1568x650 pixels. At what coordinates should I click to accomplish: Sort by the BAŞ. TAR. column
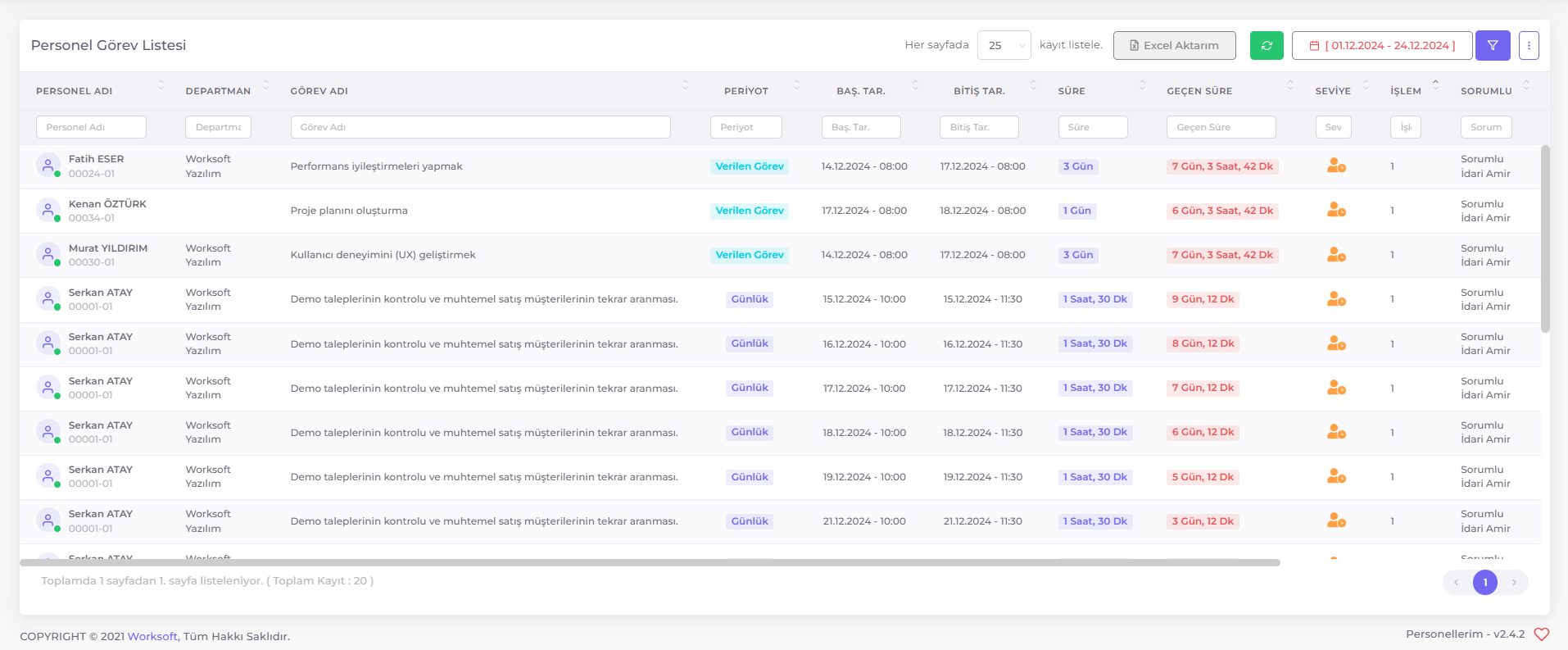[915, 85]
